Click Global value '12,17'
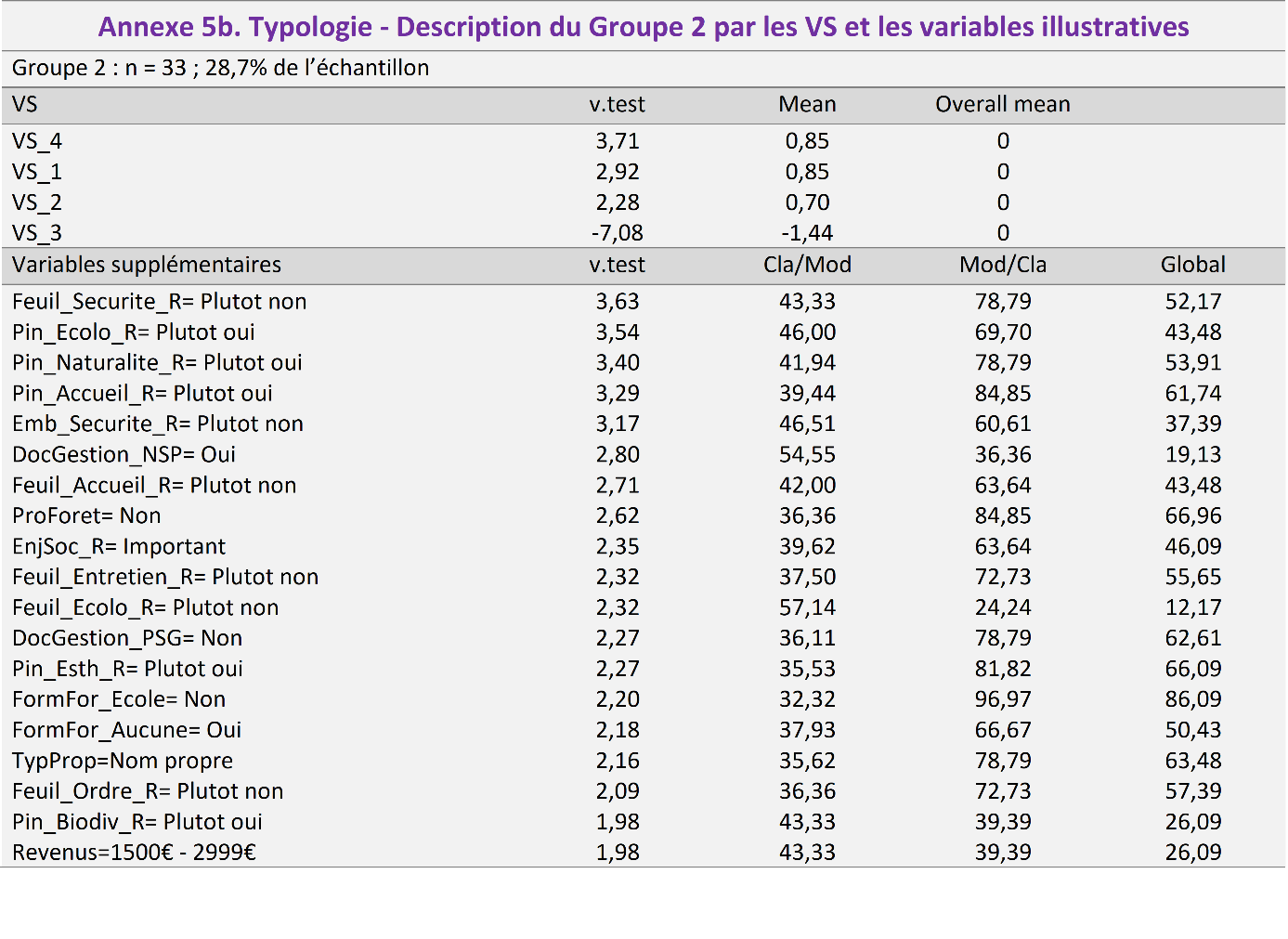This screenshot has height=939, width=1288. [x=1193, y=608]
